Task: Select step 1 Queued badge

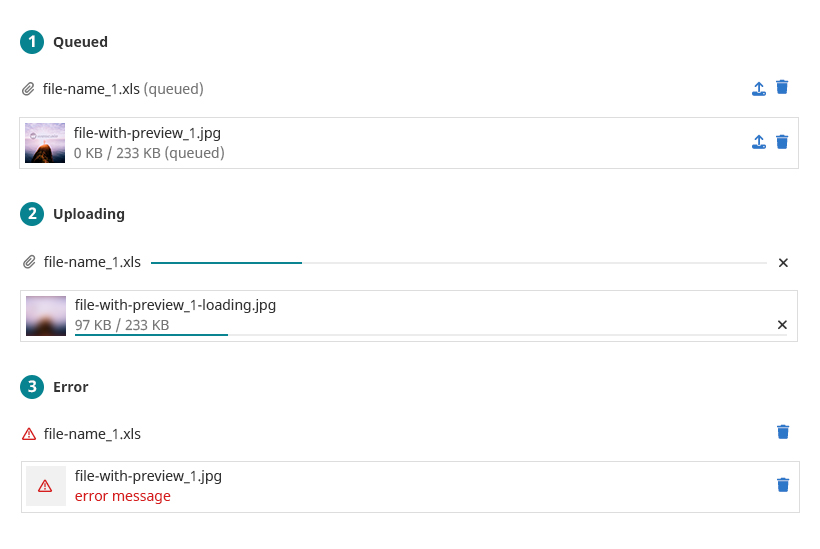Action: 32,42
